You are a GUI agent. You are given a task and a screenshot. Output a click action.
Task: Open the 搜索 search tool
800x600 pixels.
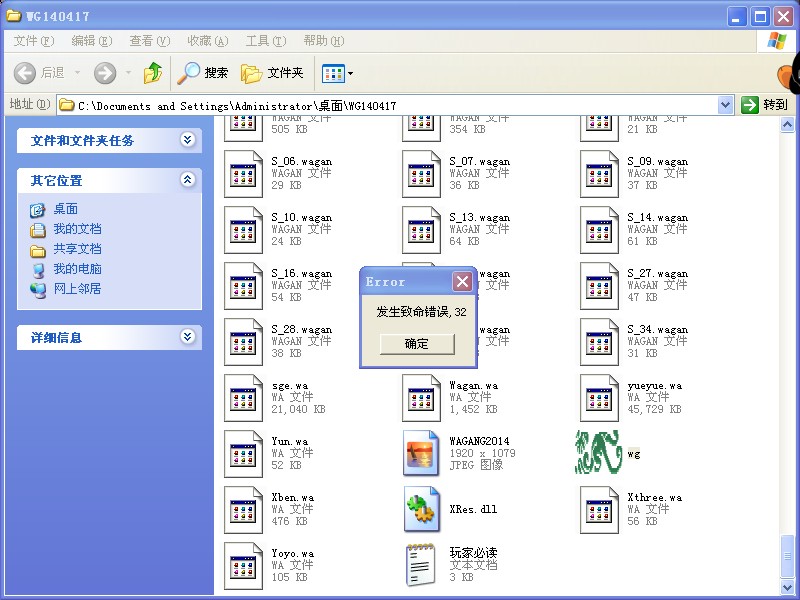click(x=203, y=73)
